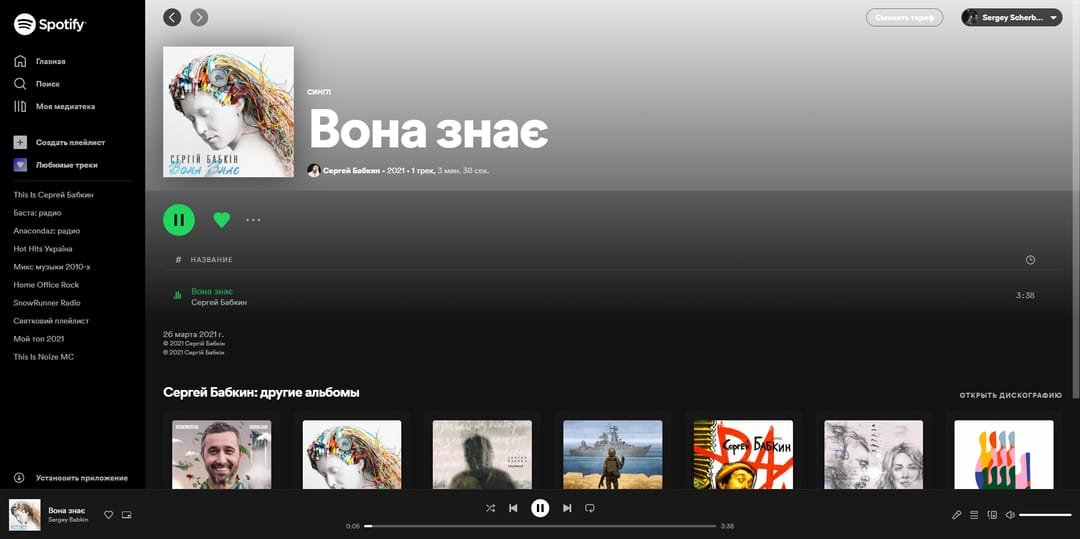1080x539 pixels.
Task: Click the 26 марта 2021 г. release date
Action: tap(194, 335)
